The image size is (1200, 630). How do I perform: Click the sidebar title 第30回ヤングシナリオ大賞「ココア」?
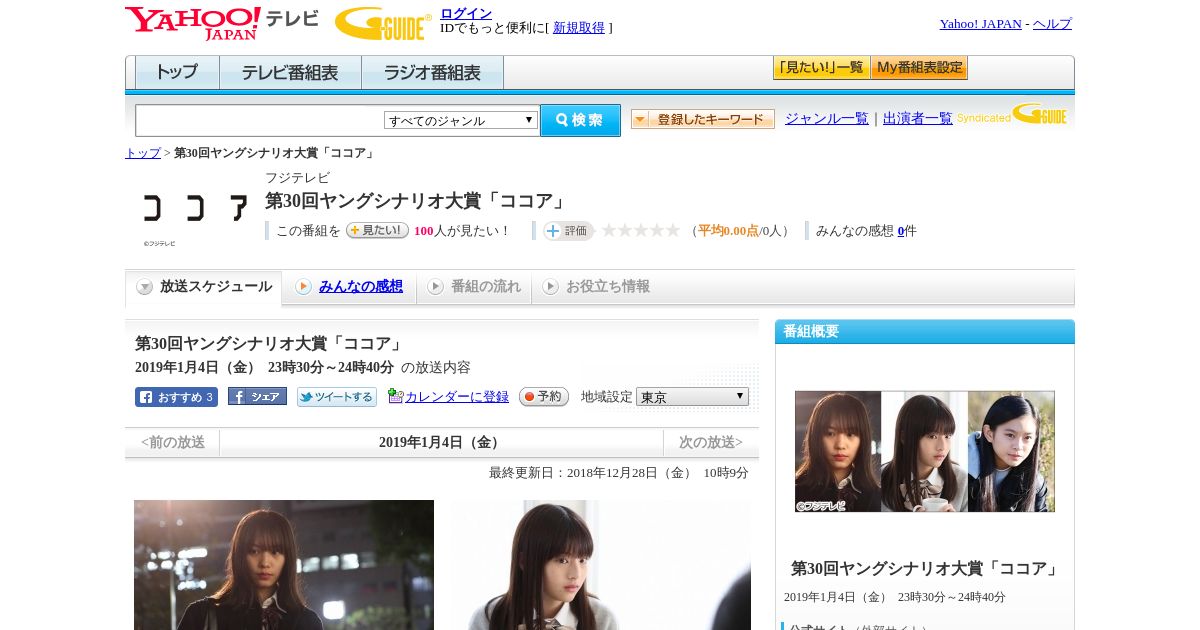[925, 569]
